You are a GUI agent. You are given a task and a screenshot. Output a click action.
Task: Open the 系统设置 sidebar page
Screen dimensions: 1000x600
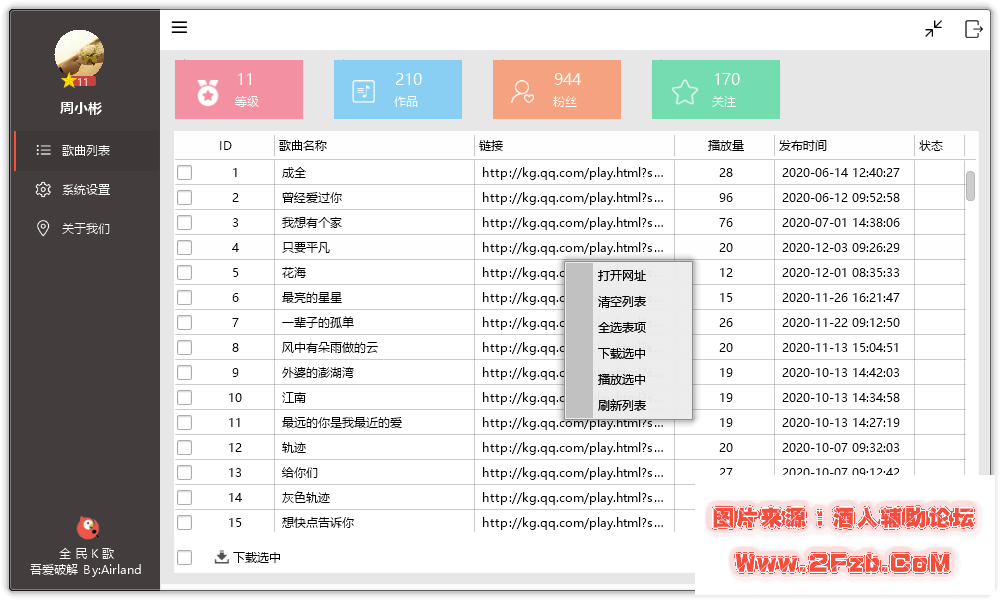pos(85,190)
